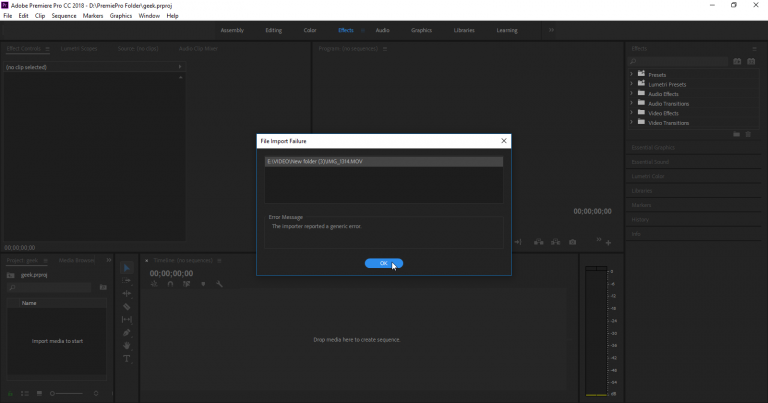Open Timeline Display Settings wrench
Viewport: 768px width, 403px height.
219,284
